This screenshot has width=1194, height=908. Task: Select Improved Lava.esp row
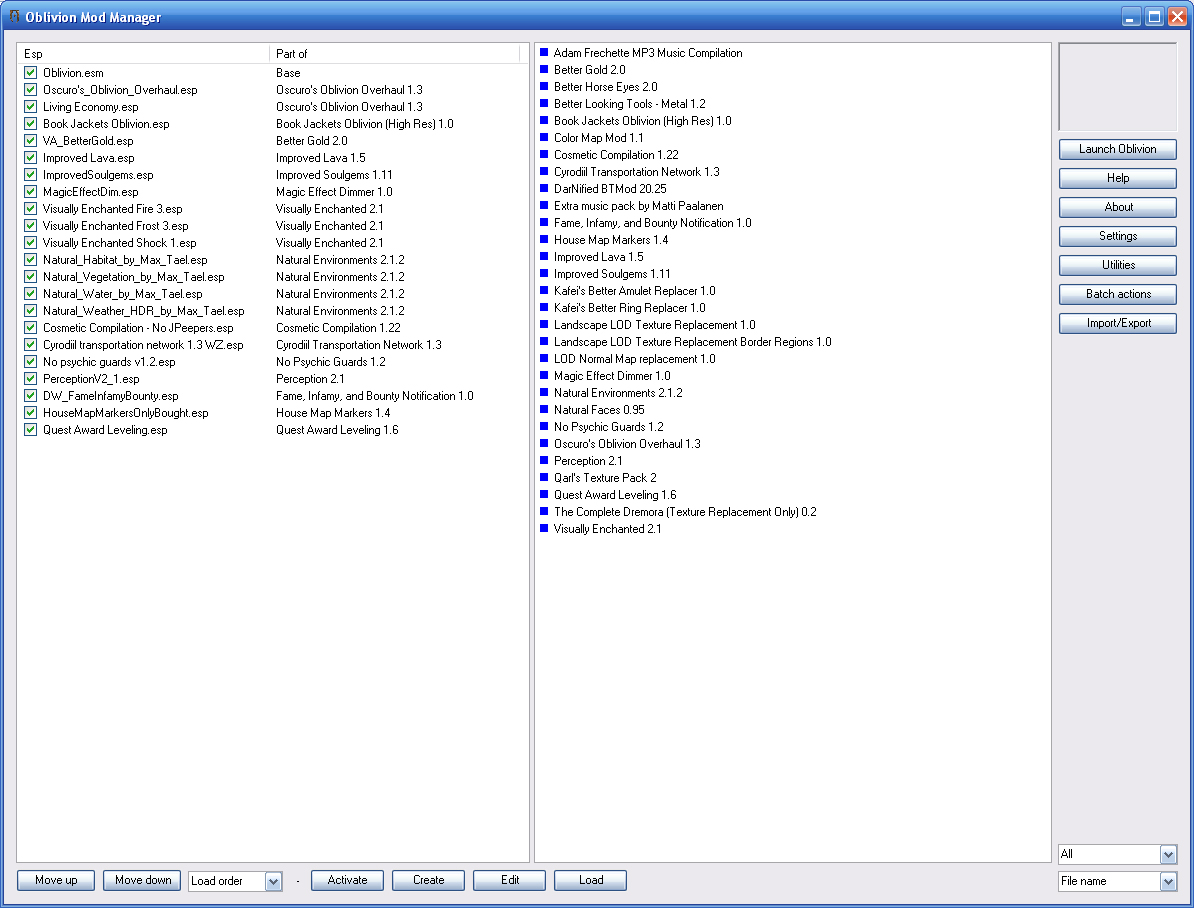point(88,158)
